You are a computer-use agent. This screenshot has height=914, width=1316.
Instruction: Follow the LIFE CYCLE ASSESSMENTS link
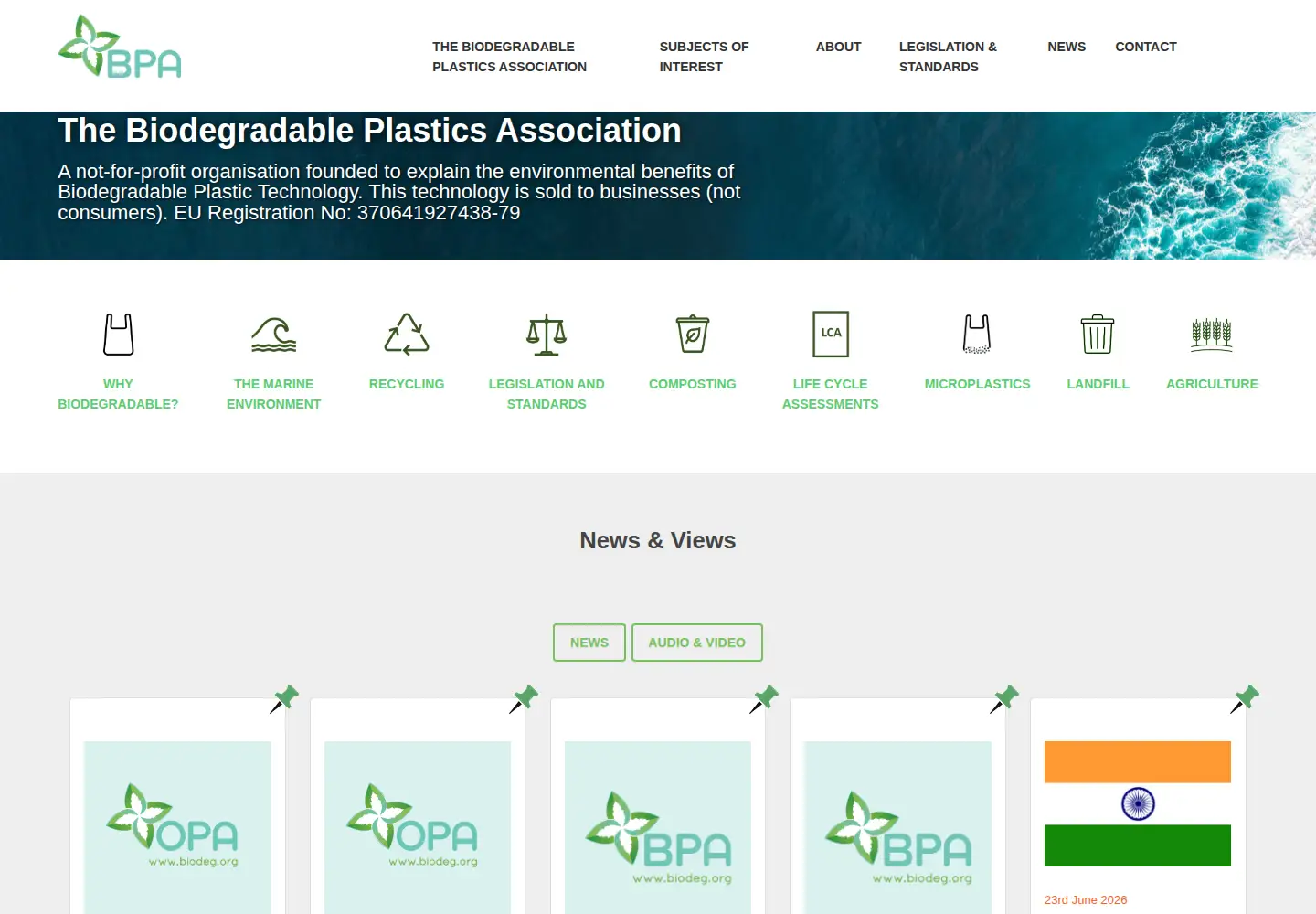point(831,394)
